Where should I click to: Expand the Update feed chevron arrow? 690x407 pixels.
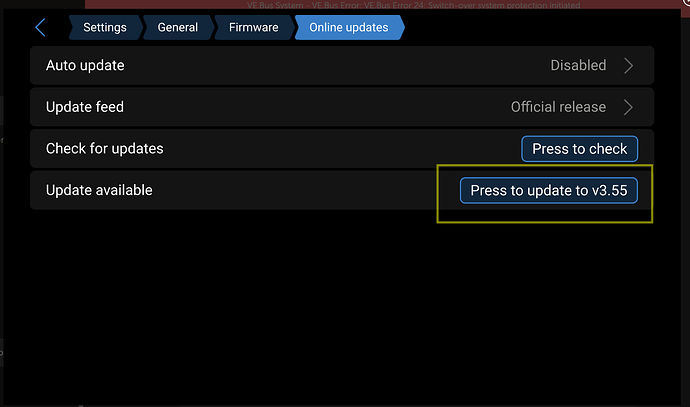click(x=629, y=107)
